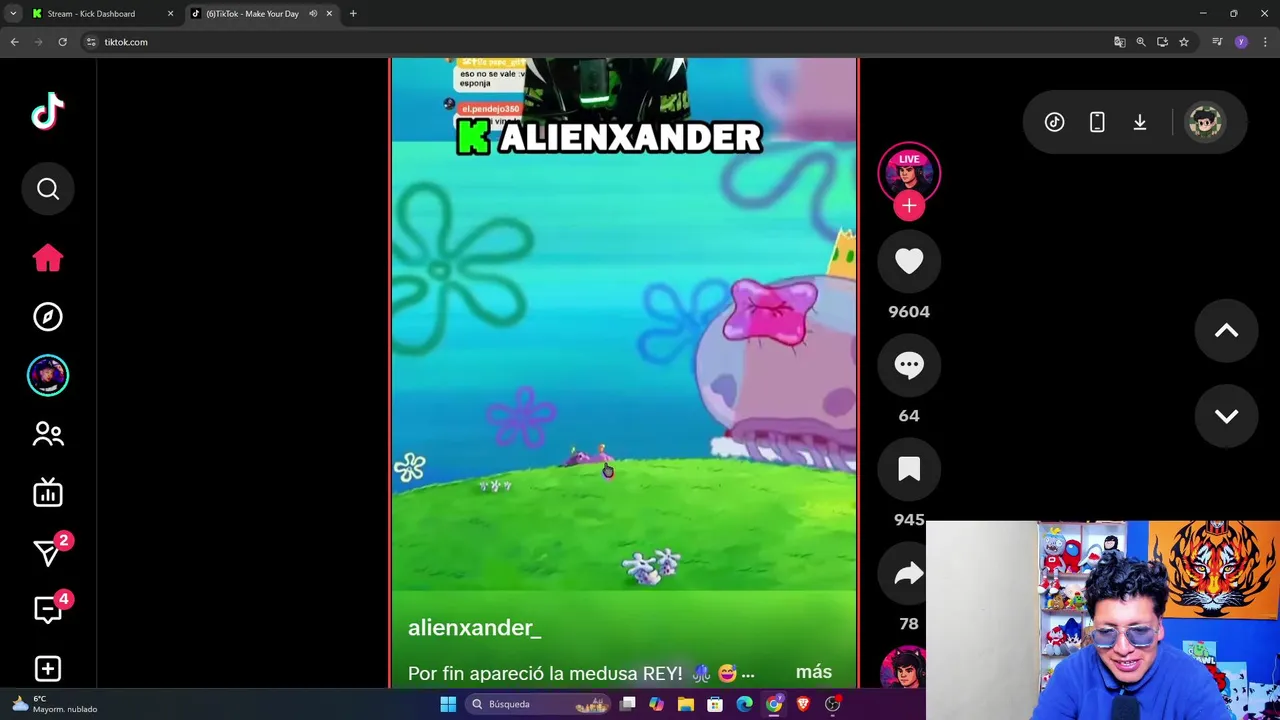The height and width of the screenshot is (720, 1280).
Task: Click the Upload plus icon in sidebar
Action: (48, 668)
